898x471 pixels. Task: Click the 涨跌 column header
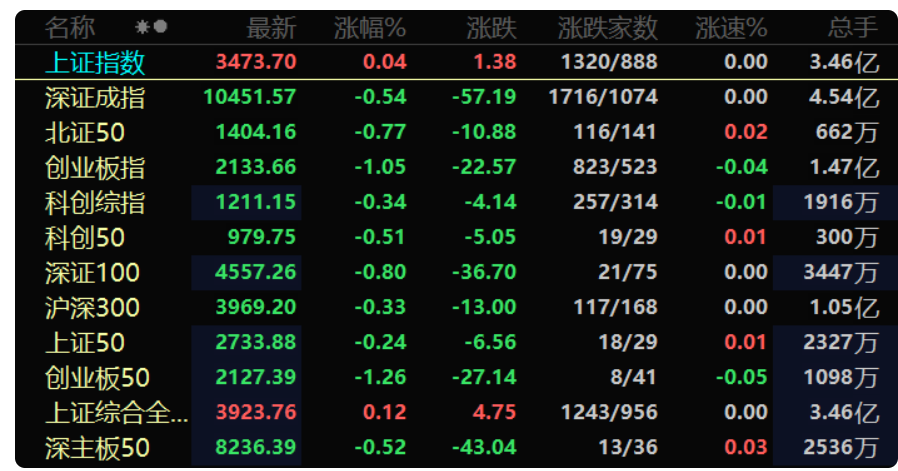(491, 28)
